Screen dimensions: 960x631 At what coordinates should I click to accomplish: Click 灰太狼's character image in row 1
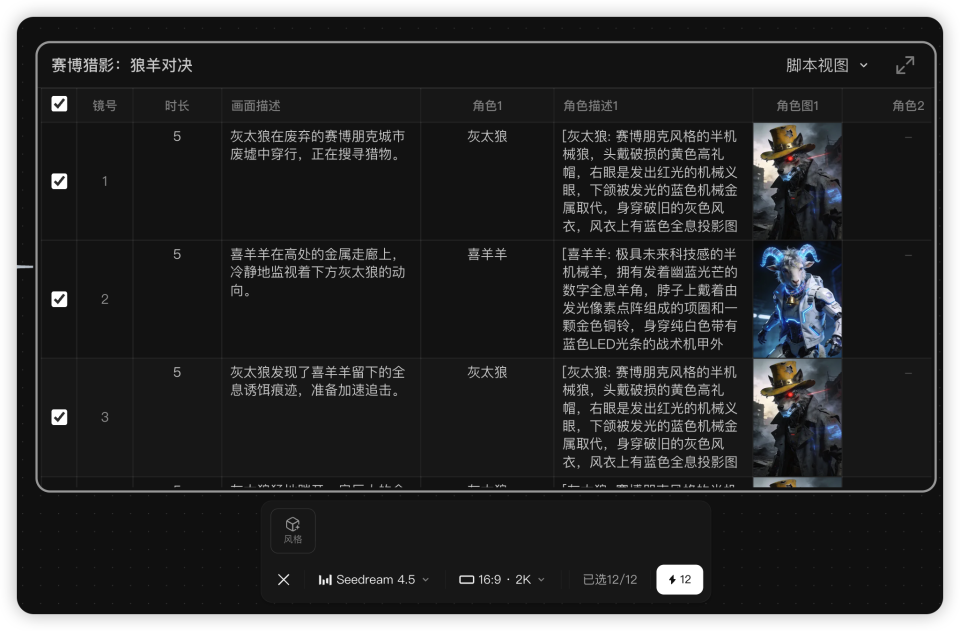click(x=797, y=181)
